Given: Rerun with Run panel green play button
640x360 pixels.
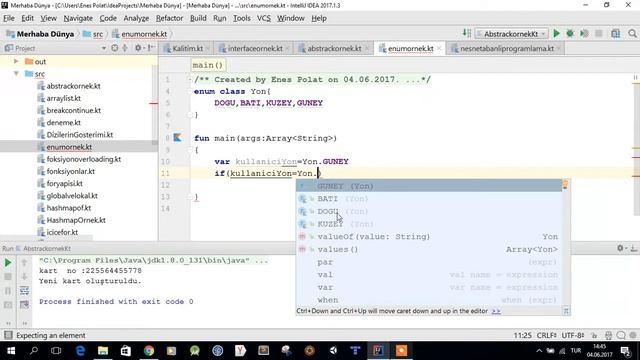Looking at the screenshot, I should click(x=8, y=262).
